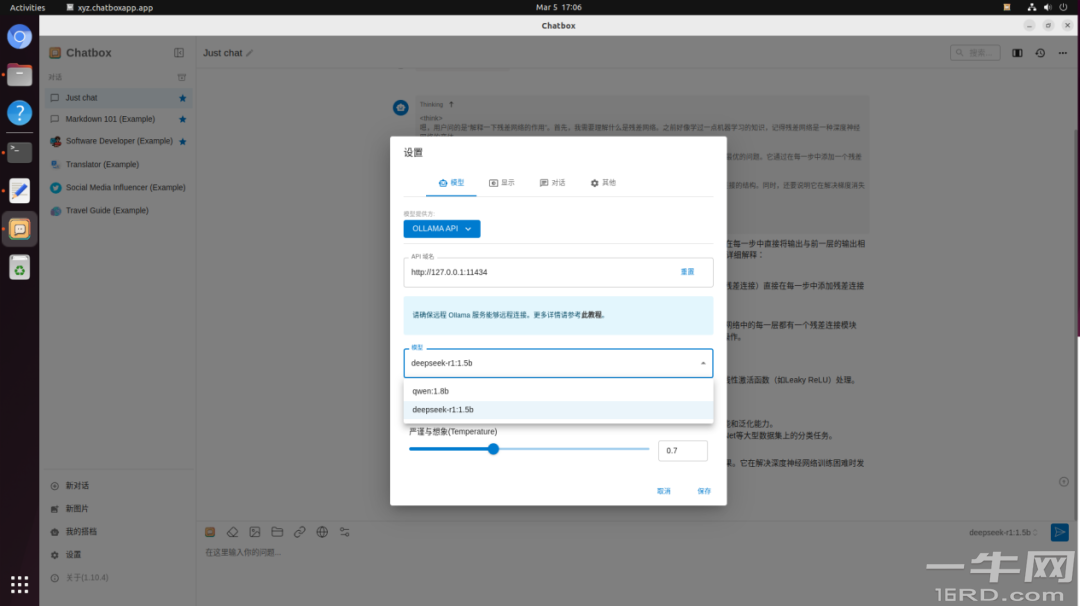This screenshot has height=606, width=1080.
Task: Click the eraser clear-context icon
Action: click(233, 532)
